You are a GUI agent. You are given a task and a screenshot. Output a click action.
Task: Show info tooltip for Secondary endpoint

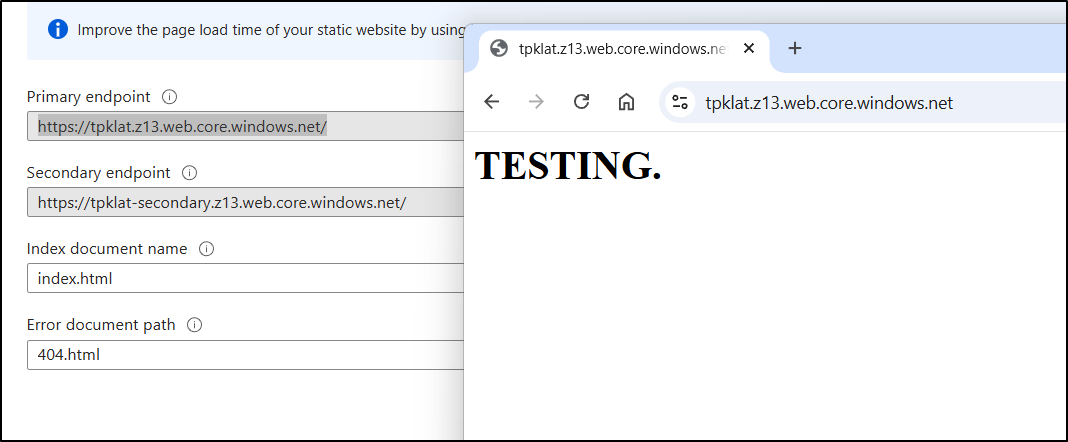pyautogui.click(x=190, y=173)
